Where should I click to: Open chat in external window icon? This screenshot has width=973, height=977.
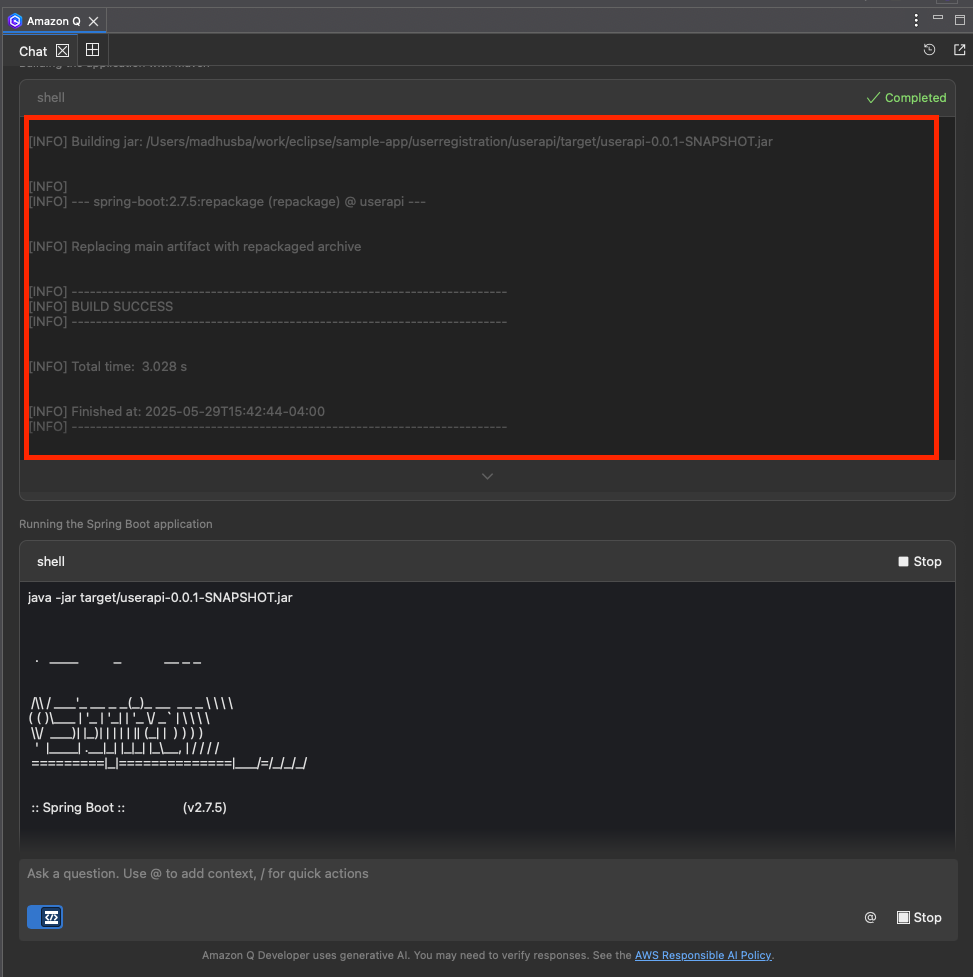point(959,49)
